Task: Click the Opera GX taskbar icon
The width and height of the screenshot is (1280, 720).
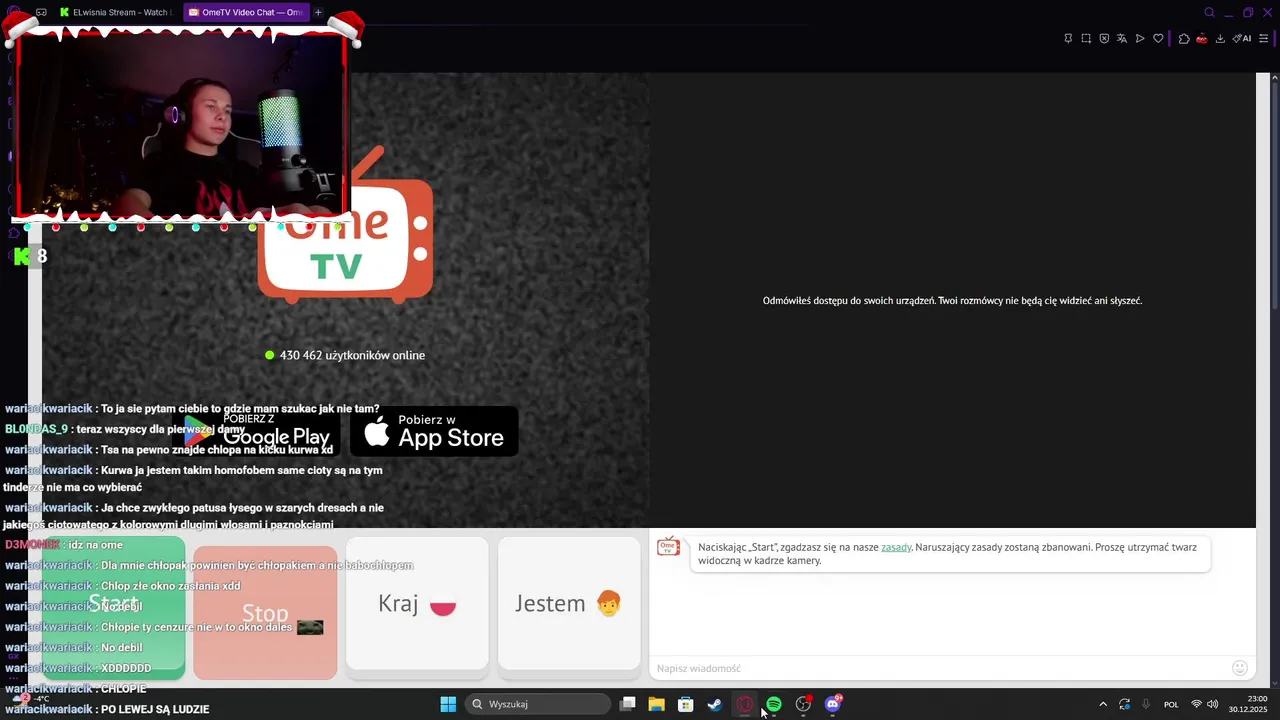Action: coord(744,704)
